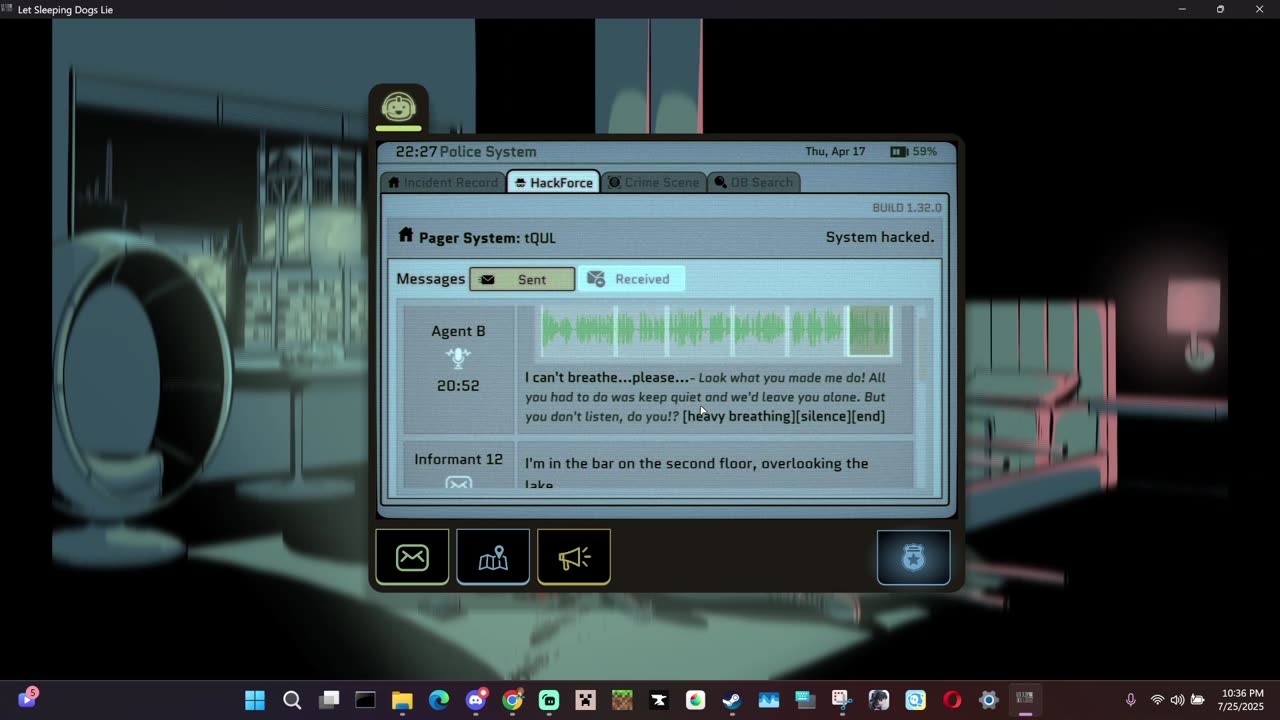The image size is (1280, 720).
Task: Click Informant 12 message about the bar
Action: [697, 473]
